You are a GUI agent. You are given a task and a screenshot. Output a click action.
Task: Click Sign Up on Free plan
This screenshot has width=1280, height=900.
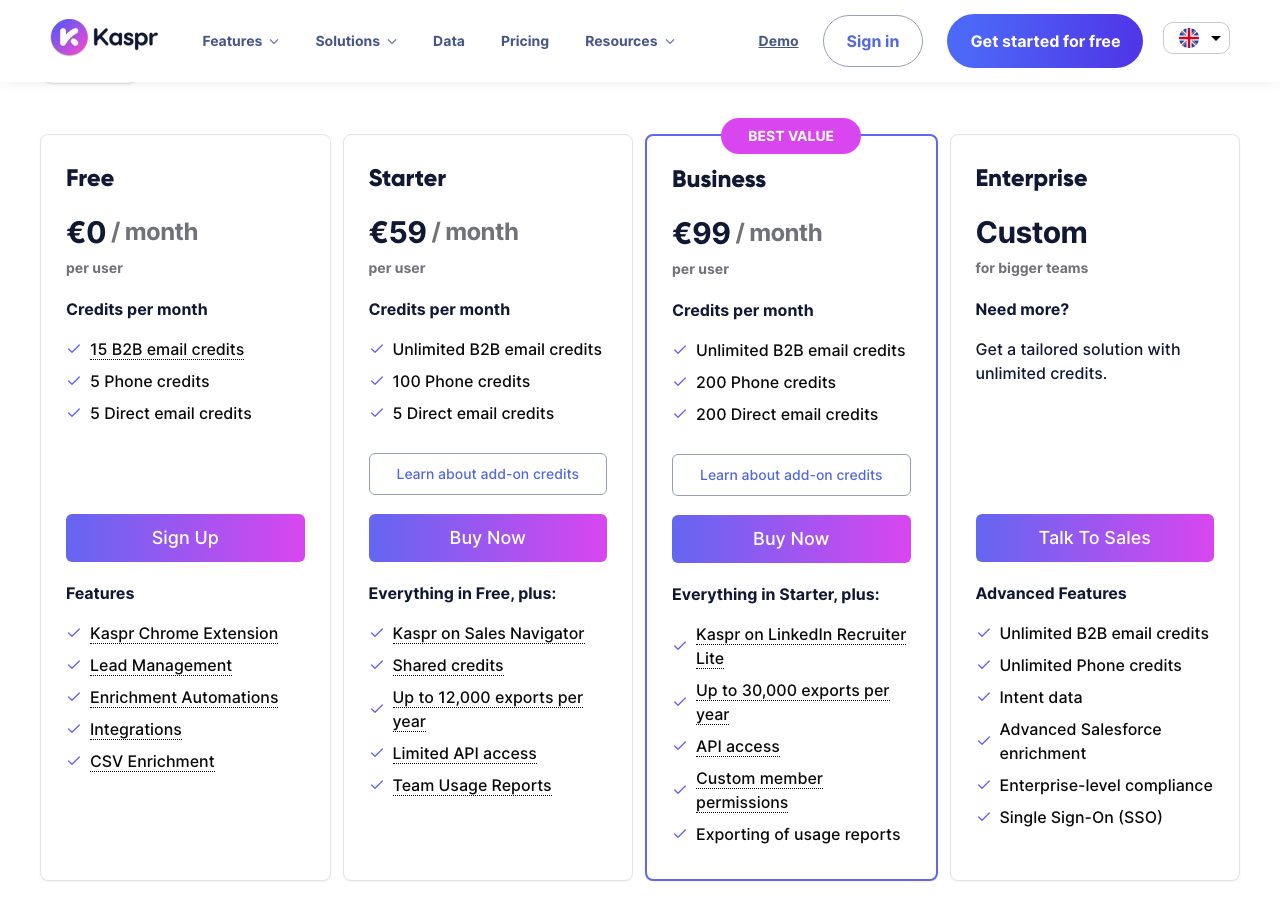point(185,538)
